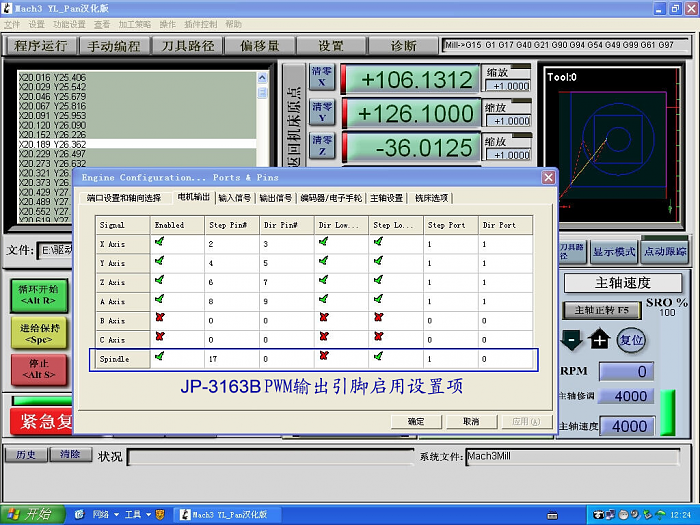Image resolution: width=700 pixels, height=525 pixels.
Task: Toggle X Axis Dir Low active checkmark
Action: (324, 242)
